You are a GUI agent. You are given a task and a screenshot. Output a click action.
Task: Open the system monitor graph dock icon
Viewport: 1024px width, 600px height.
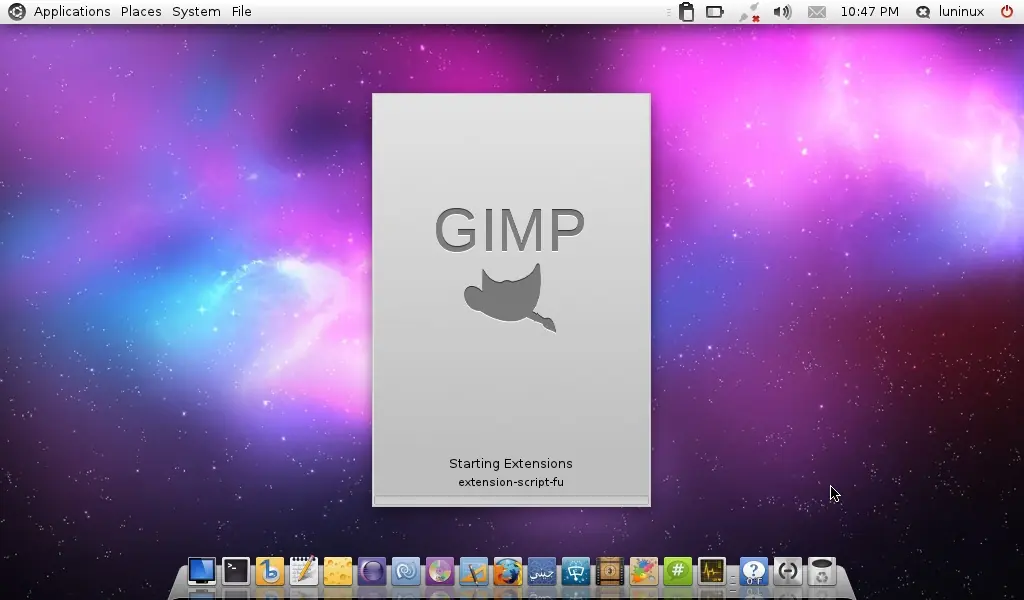(x=711, y=571)
